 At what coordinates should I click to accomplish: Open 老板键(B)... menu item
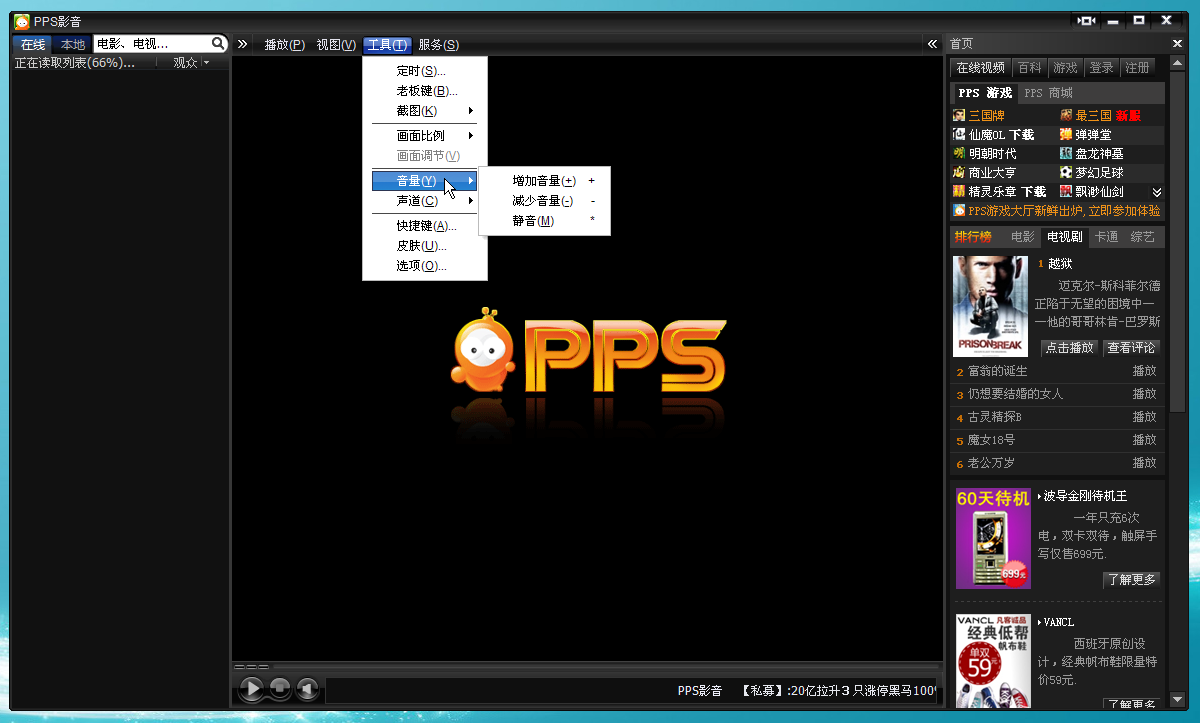coord(425,90)
